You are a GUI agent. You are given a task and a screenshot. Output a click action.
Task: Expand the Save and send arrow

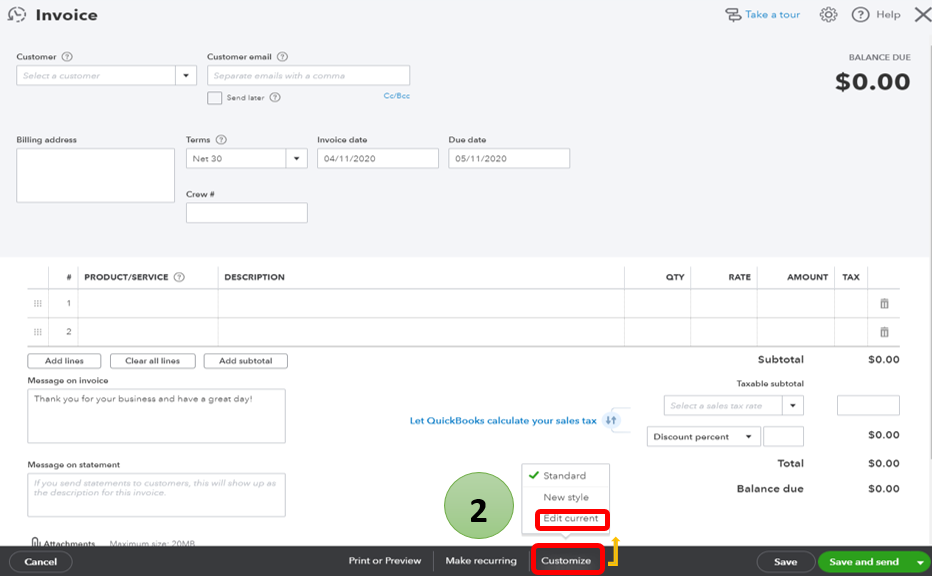click(920, 562)
